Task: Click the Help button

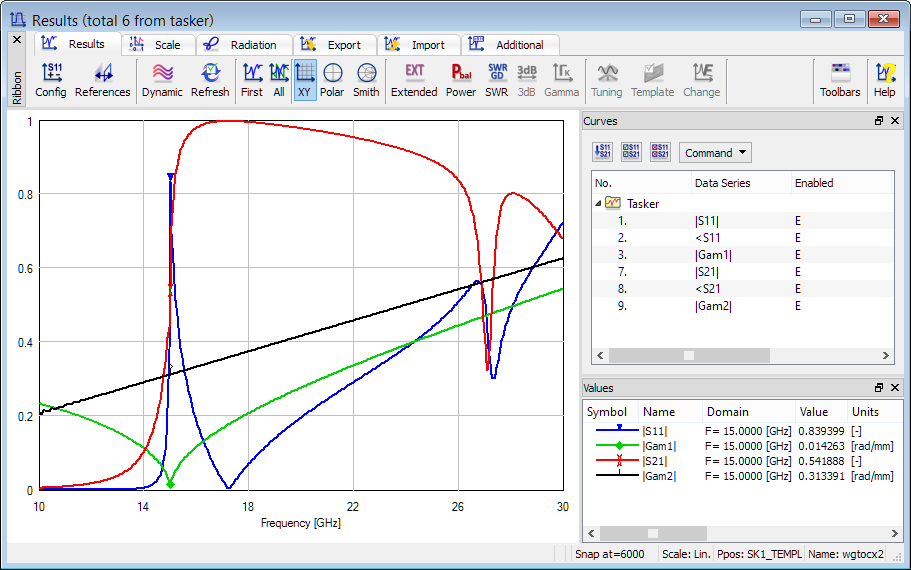Action: [x=885, y=80]
